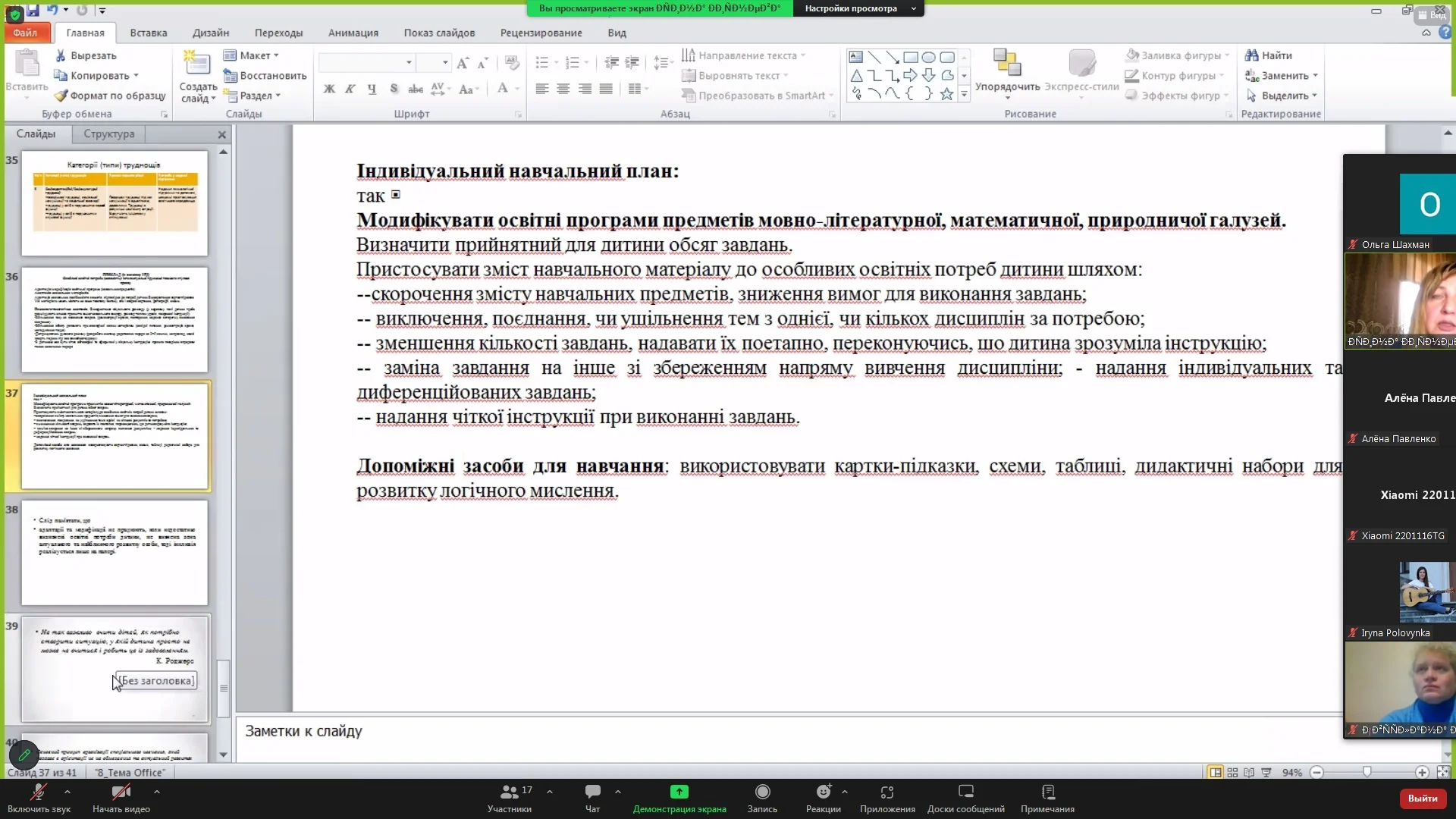Center align paragraph text

coord(563,89)
